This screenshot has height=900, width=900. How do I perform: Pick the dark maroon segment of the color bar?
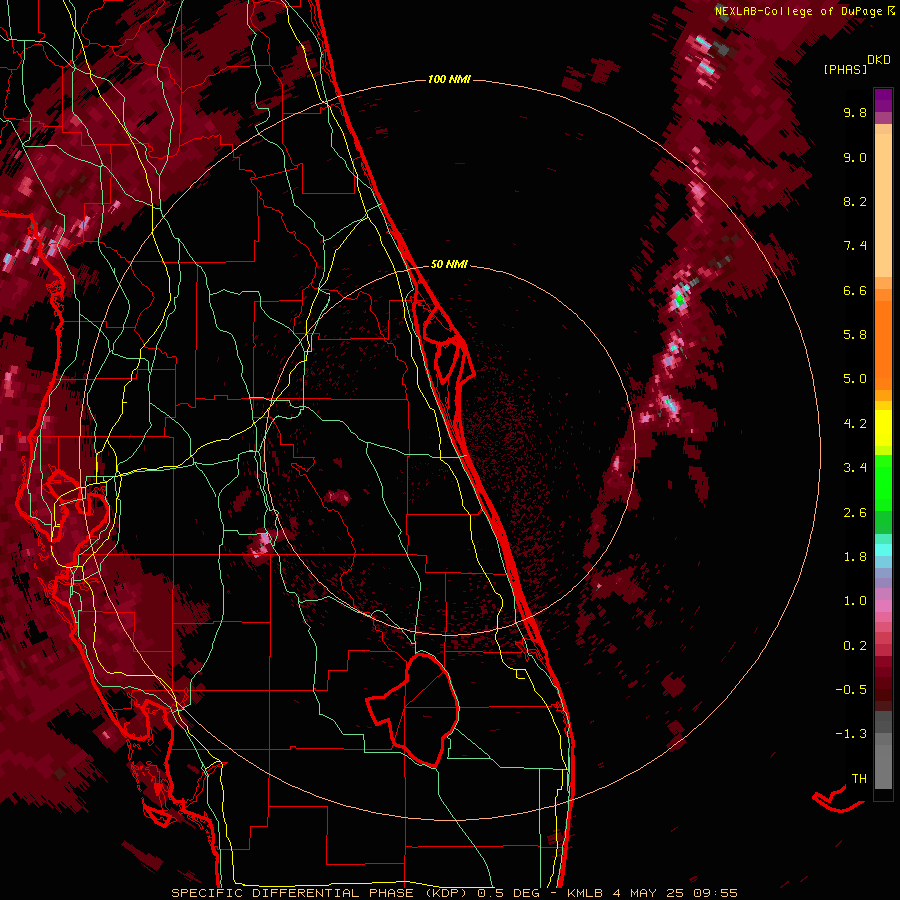(883, 689)
